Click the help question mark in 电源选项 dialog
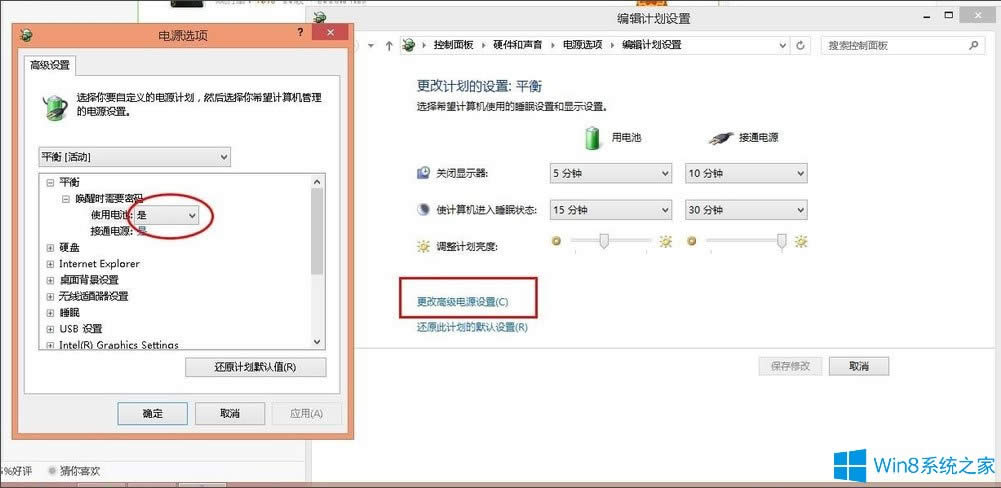This screenshot has width=1001, height=488. 300,34
